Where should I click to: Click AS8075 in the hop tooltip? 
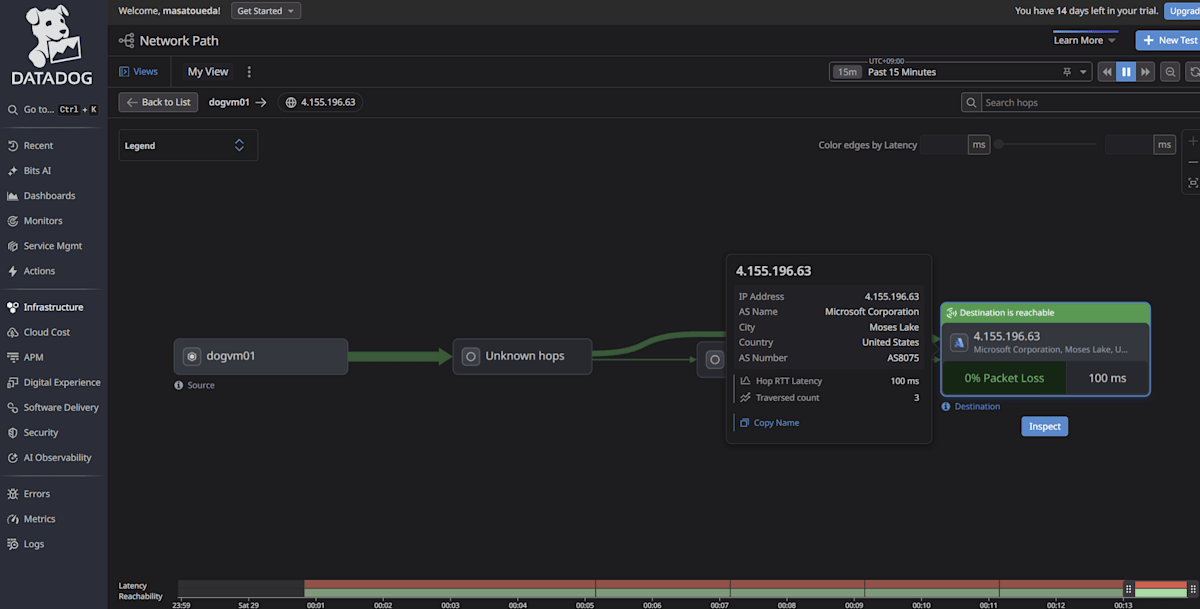point(903,358)
